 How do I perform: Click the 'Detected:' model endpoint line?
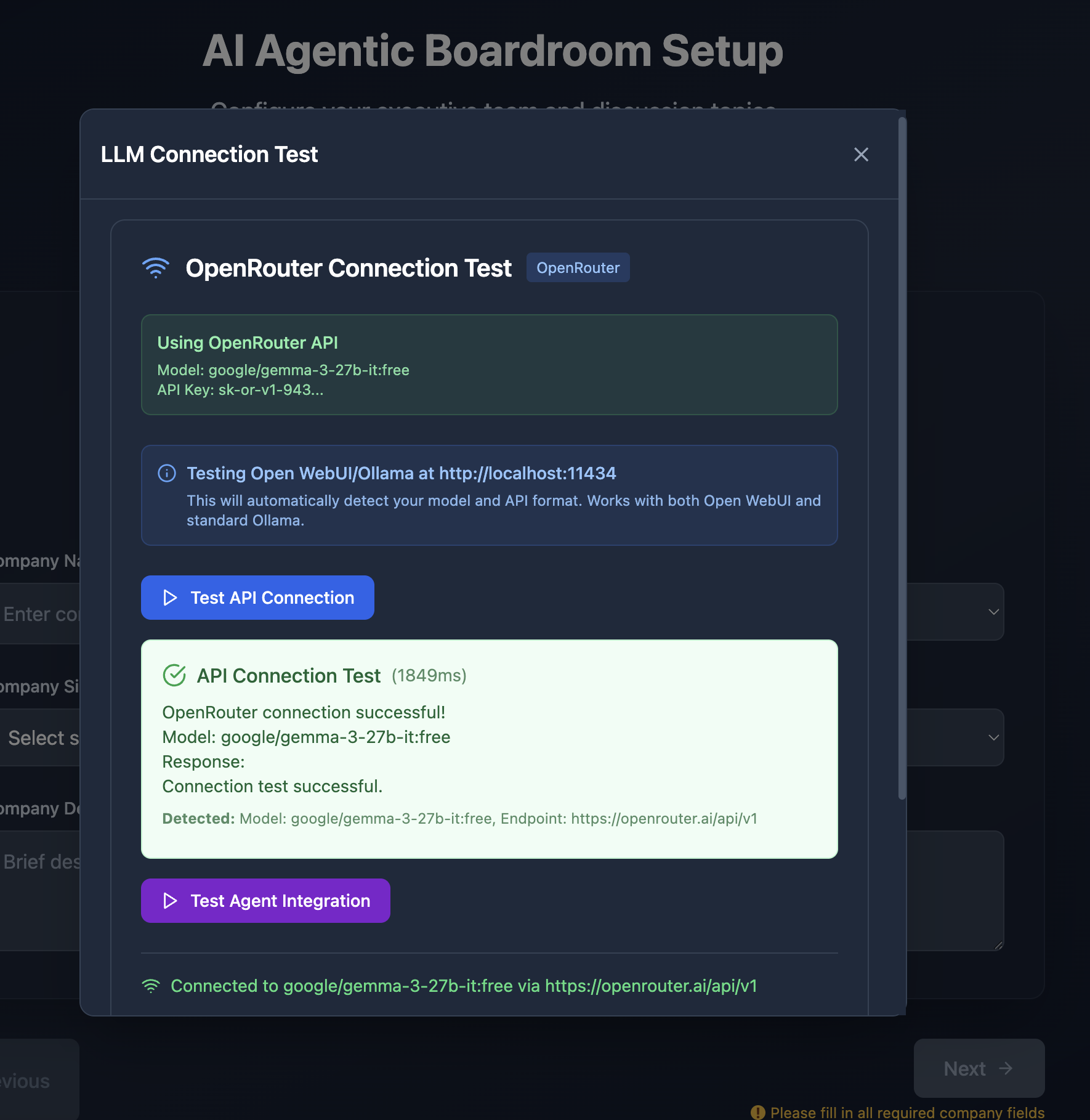tap(460, 819)
